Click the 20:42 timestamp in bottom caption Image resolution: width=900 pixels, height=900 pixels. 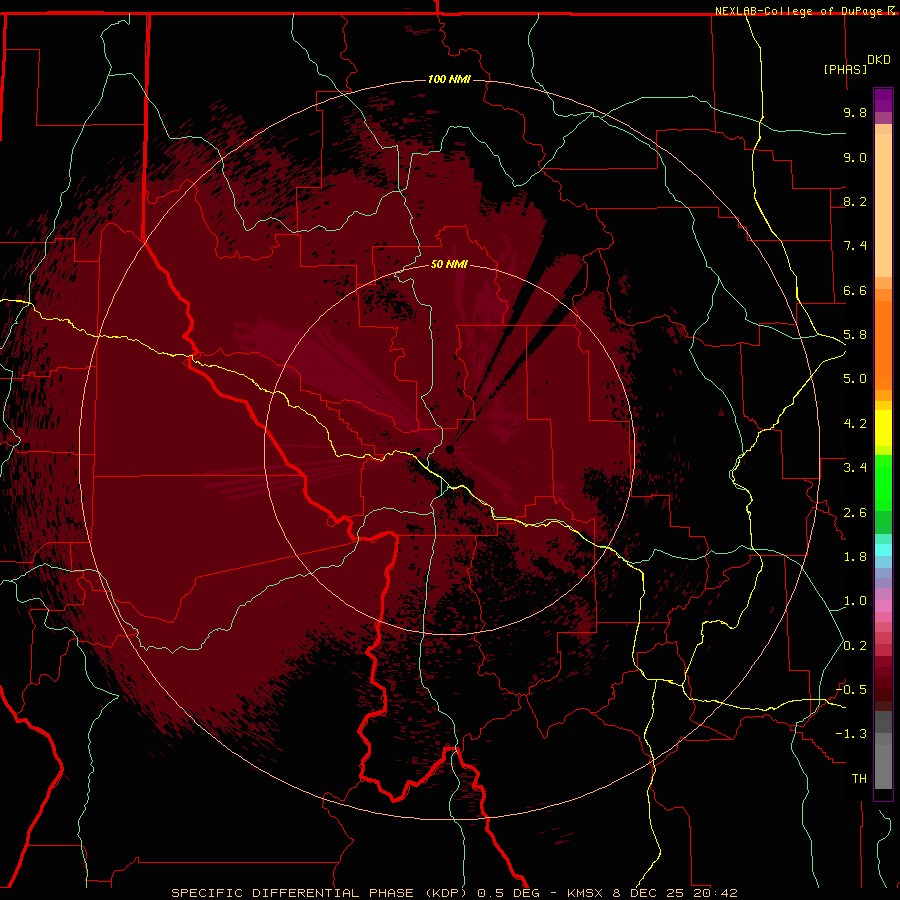[x=715, y=893]
